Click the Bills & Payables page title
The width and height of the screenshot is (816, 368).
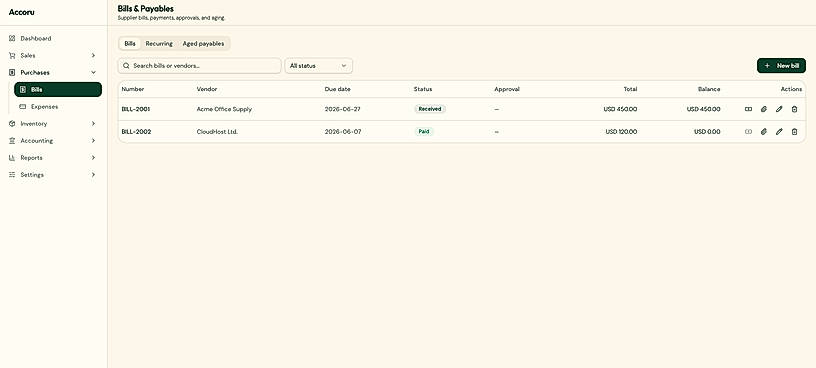(x=146, y=9)
